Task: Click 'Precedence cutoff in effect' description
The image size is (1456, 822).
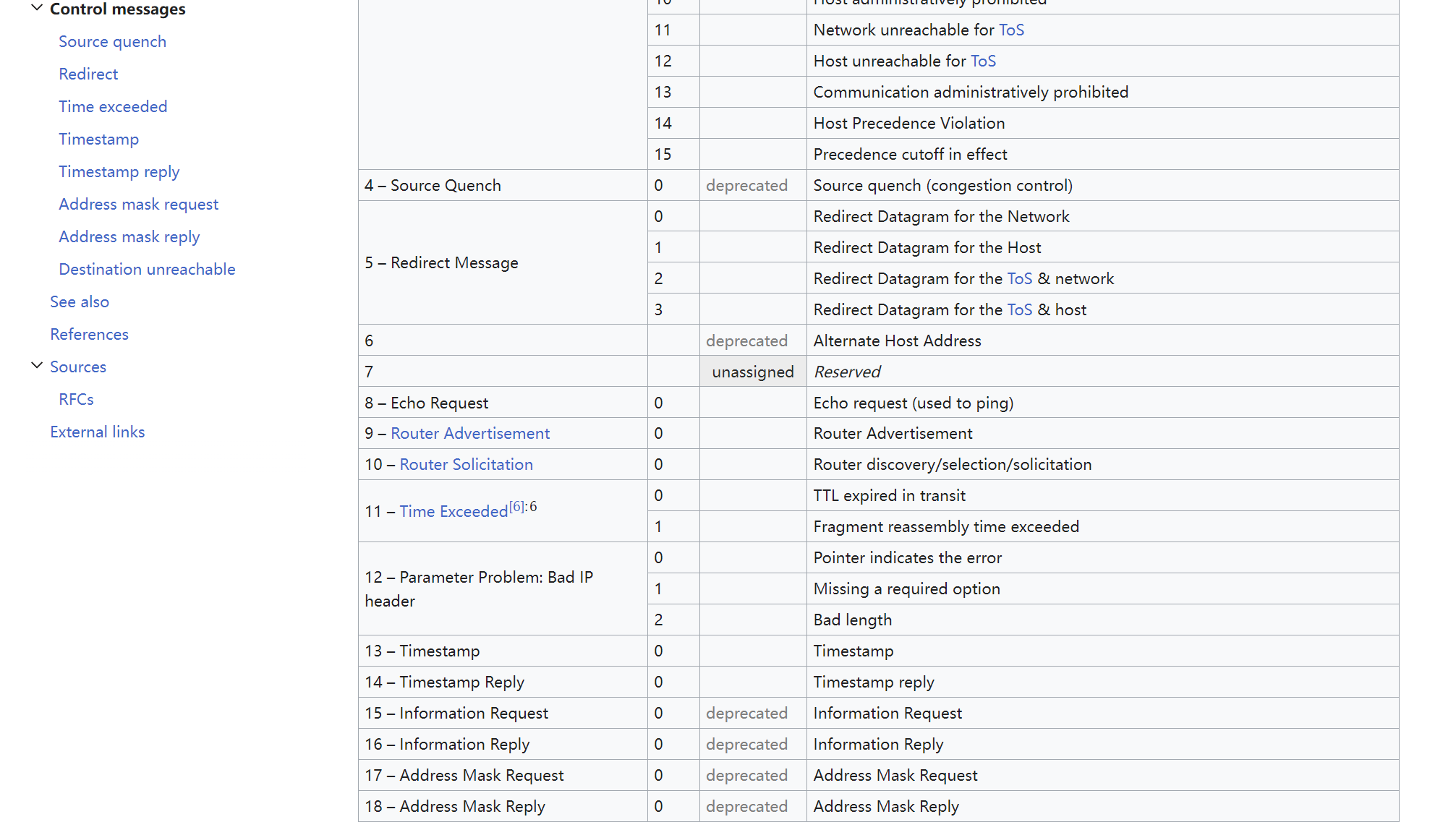Action: click(x=910, y=154)
